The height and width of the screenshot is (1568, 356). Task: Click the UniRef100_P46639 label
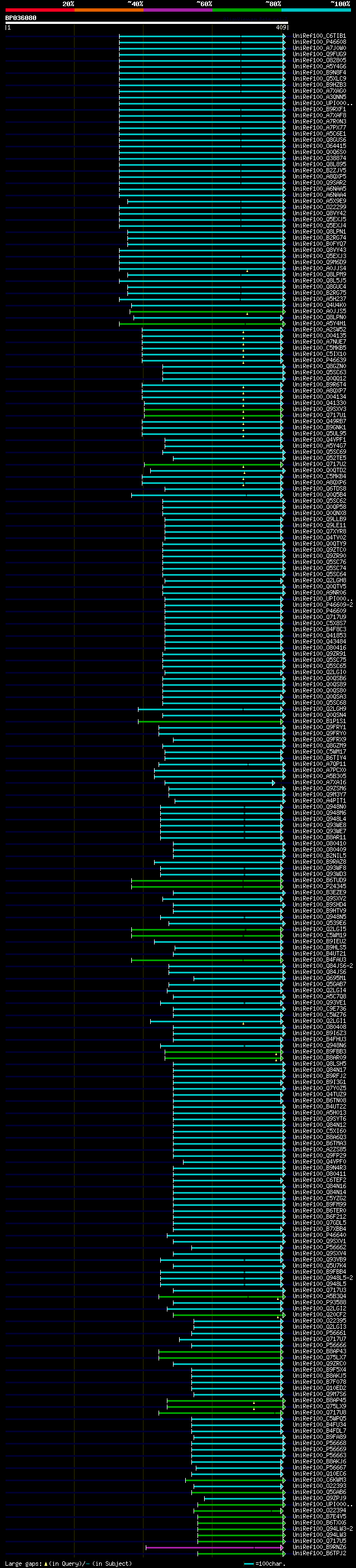tap(319, 360)
